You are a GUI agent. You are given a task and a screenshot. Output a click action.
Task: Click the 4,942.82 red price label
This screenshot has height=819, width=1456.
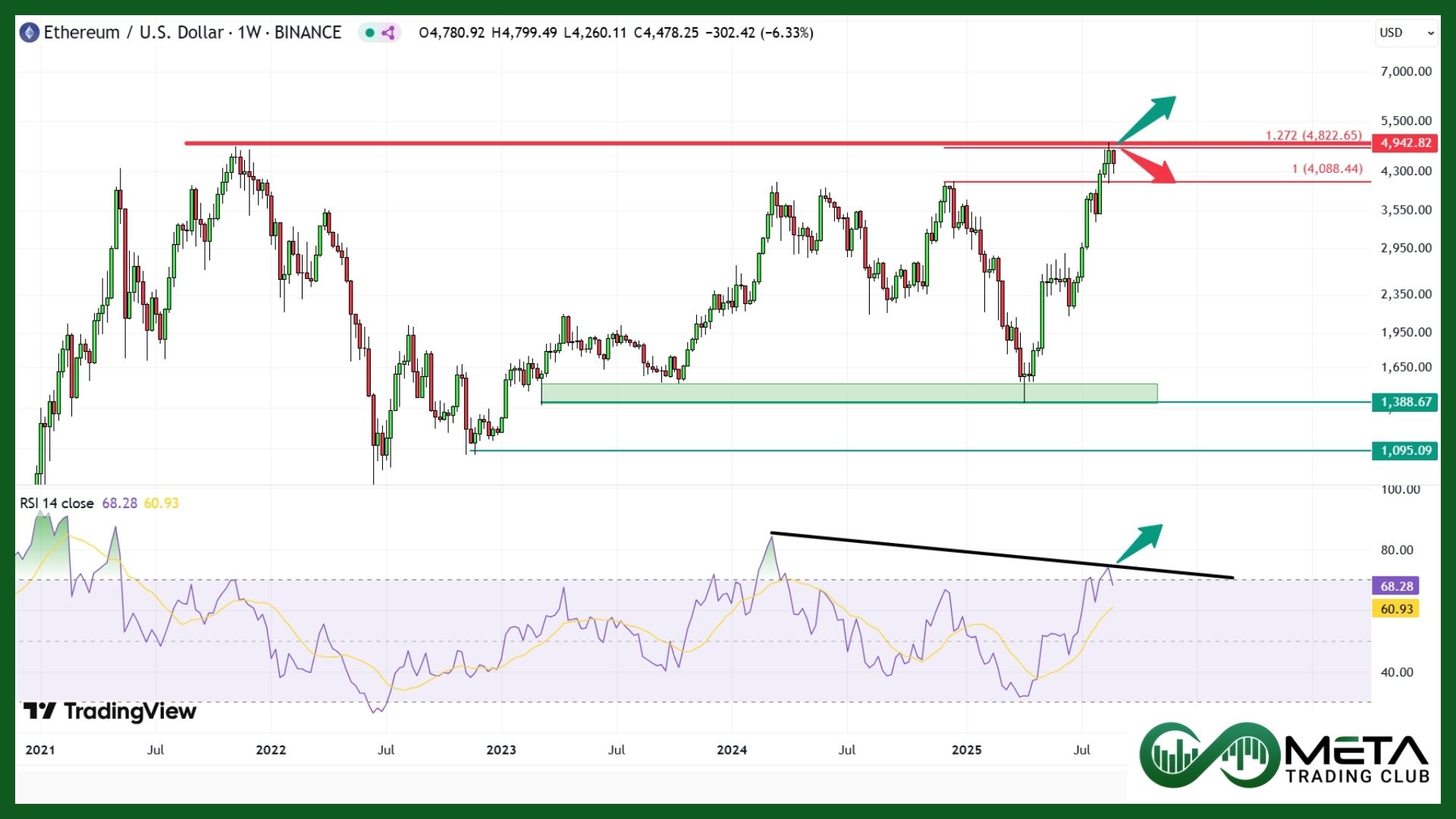pos(1405,143)
